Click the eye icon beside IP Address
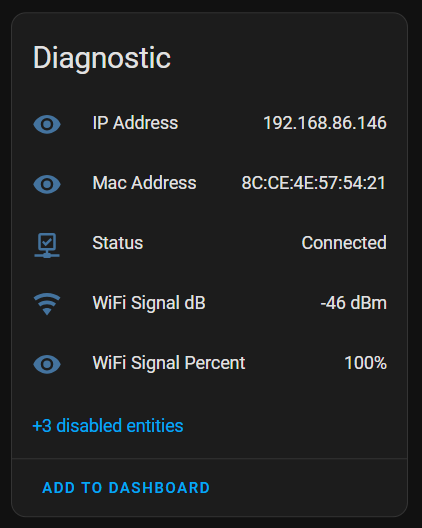The height and width of the screenshot is (528, 422). pyautogui.click(x=47, y=124)
